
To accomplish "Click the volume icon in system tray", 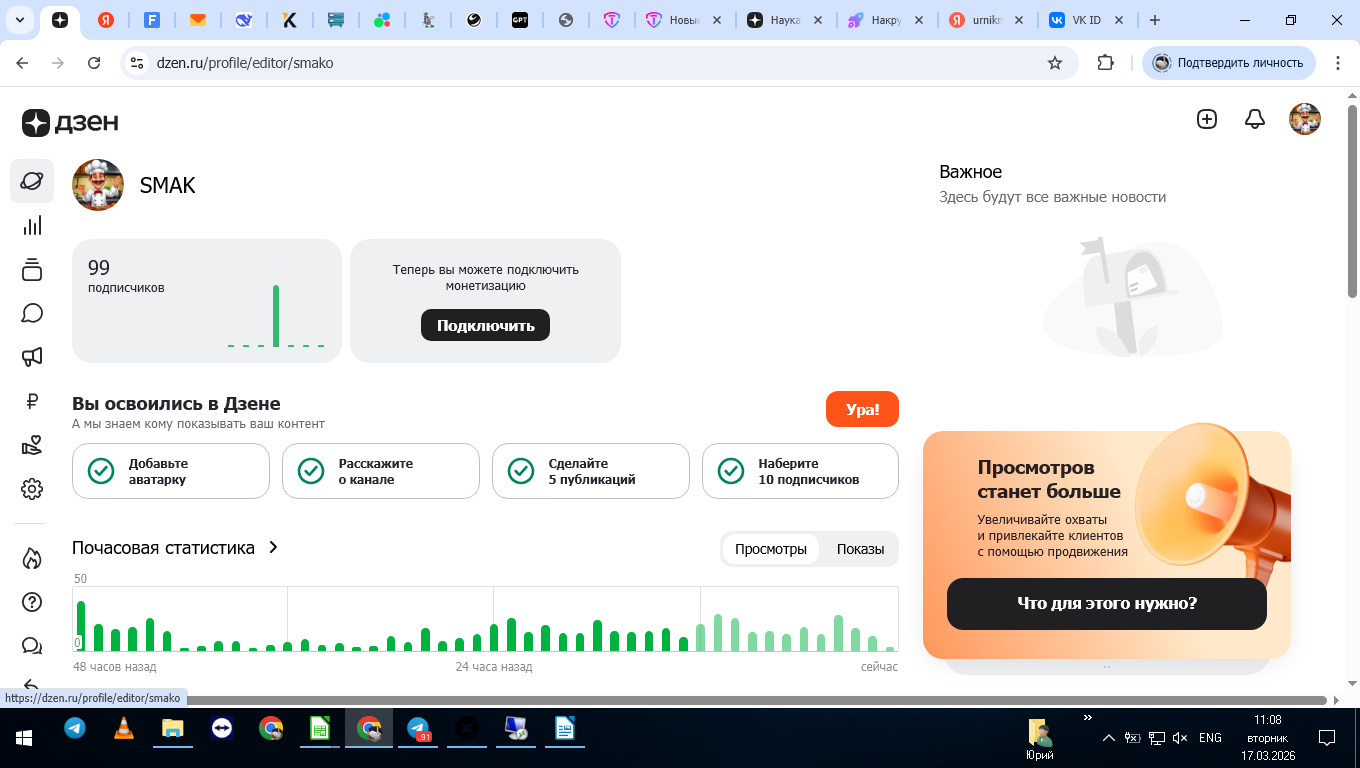I will click(1180, 738).
